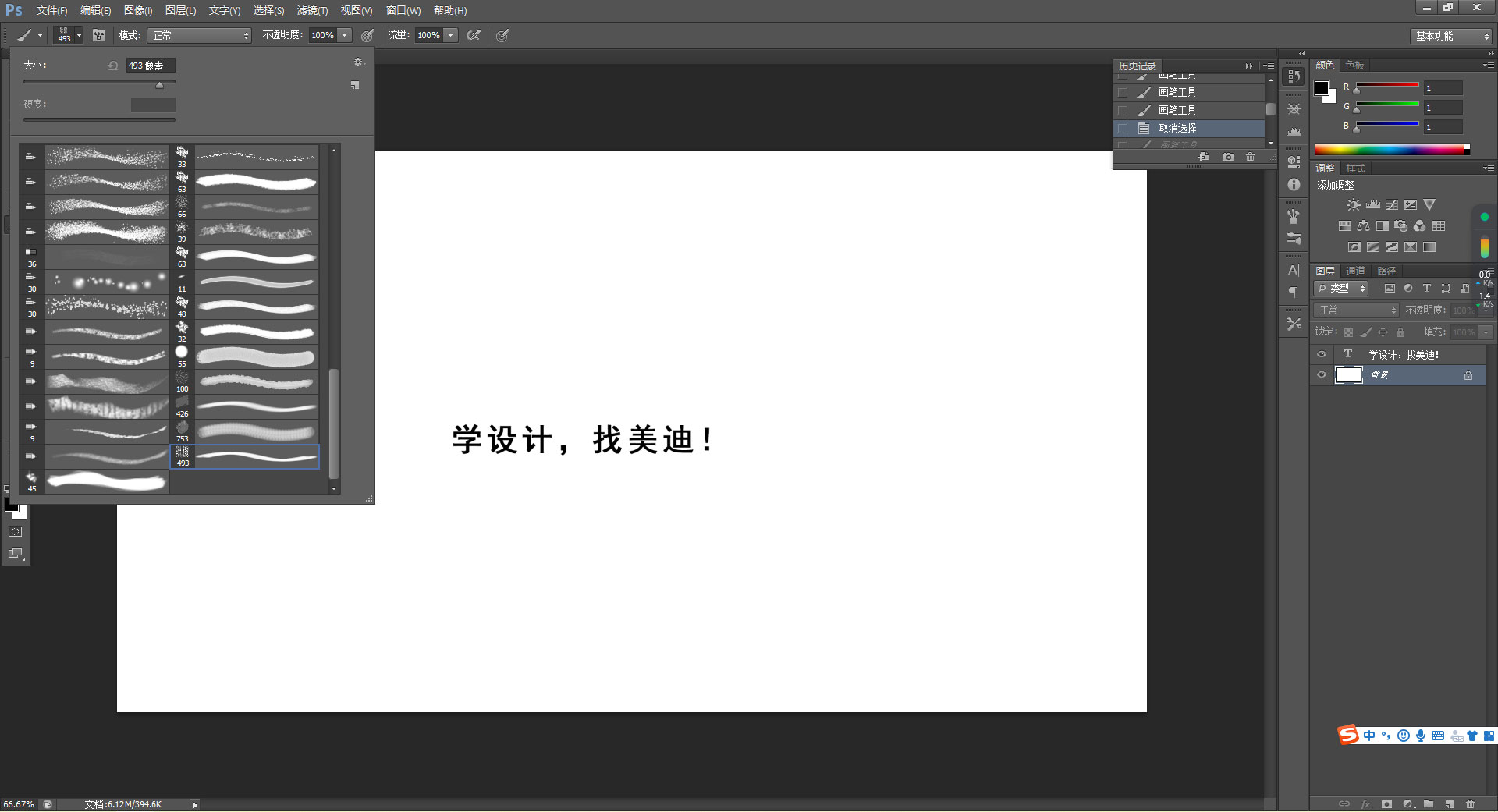The width and height of the screenshot is (1498, 812).
Task: Click the delete history state trash button
Action: (x=1250, y=157)
